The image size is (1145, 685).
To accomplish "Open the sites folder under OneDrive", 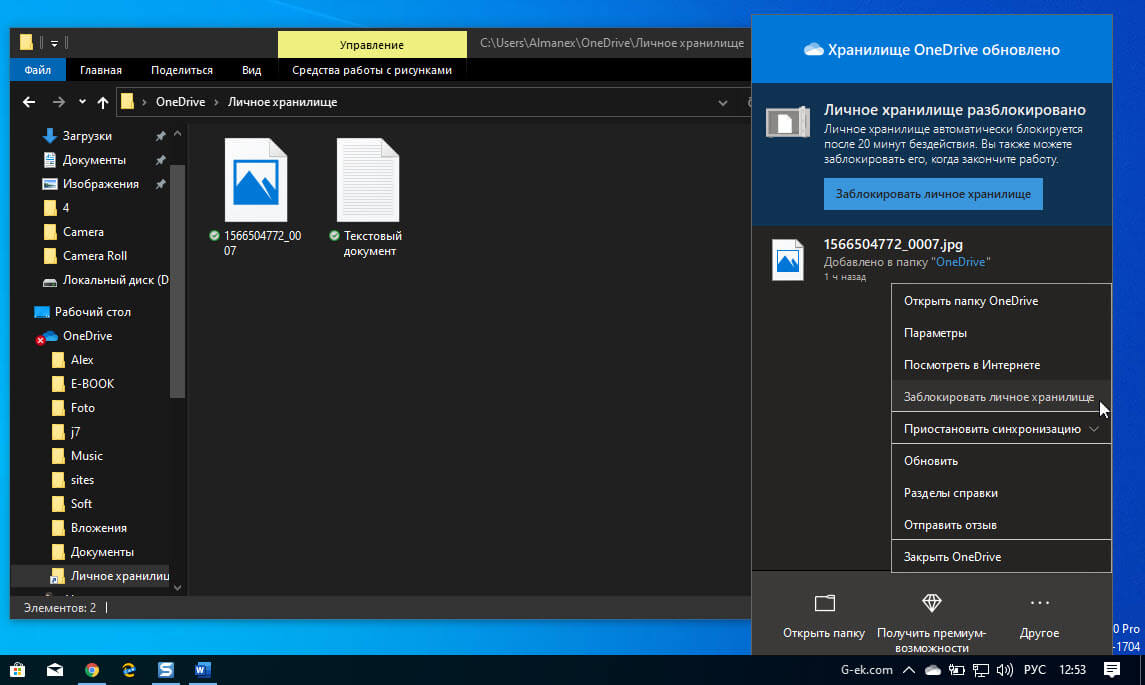I will tap(82, 480).
